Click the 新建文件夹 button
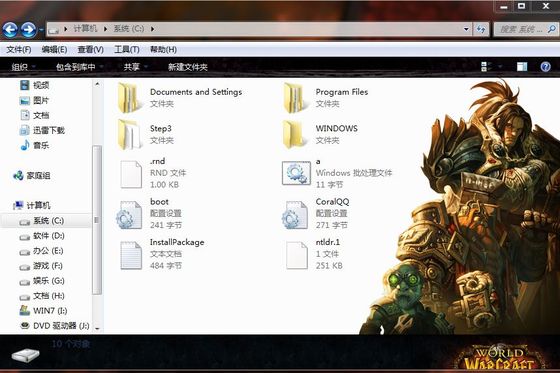The height and width of the screenshot is (373, 560). pyautogui.click(x=188, y=67)
